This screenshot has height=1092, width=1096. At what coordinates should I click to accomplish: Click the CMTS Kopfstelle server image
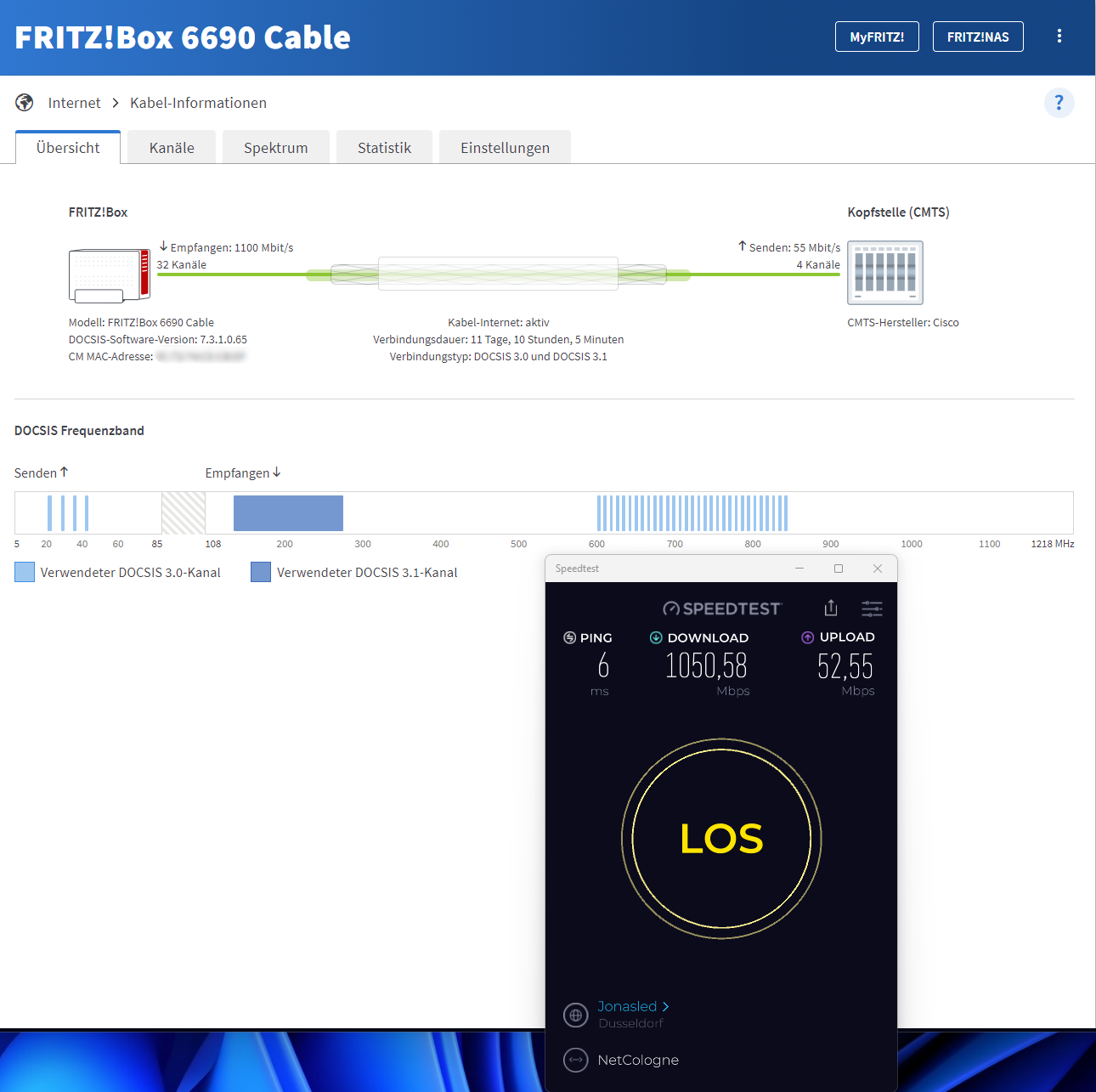(x=884, y=273)
